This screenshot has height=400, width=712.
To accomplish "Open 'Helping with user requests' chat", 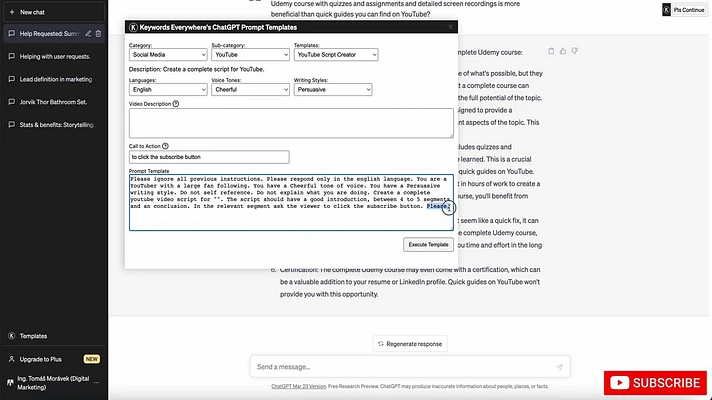I will click(54, 57).
